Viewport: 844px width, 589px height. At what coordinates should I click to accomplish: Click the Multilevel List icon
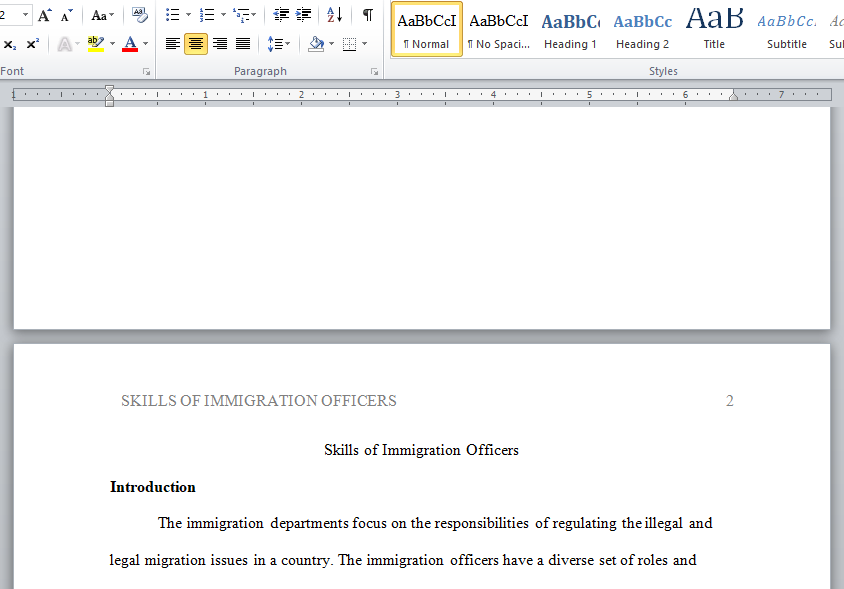pyautogui.click(x=241, y=15)
